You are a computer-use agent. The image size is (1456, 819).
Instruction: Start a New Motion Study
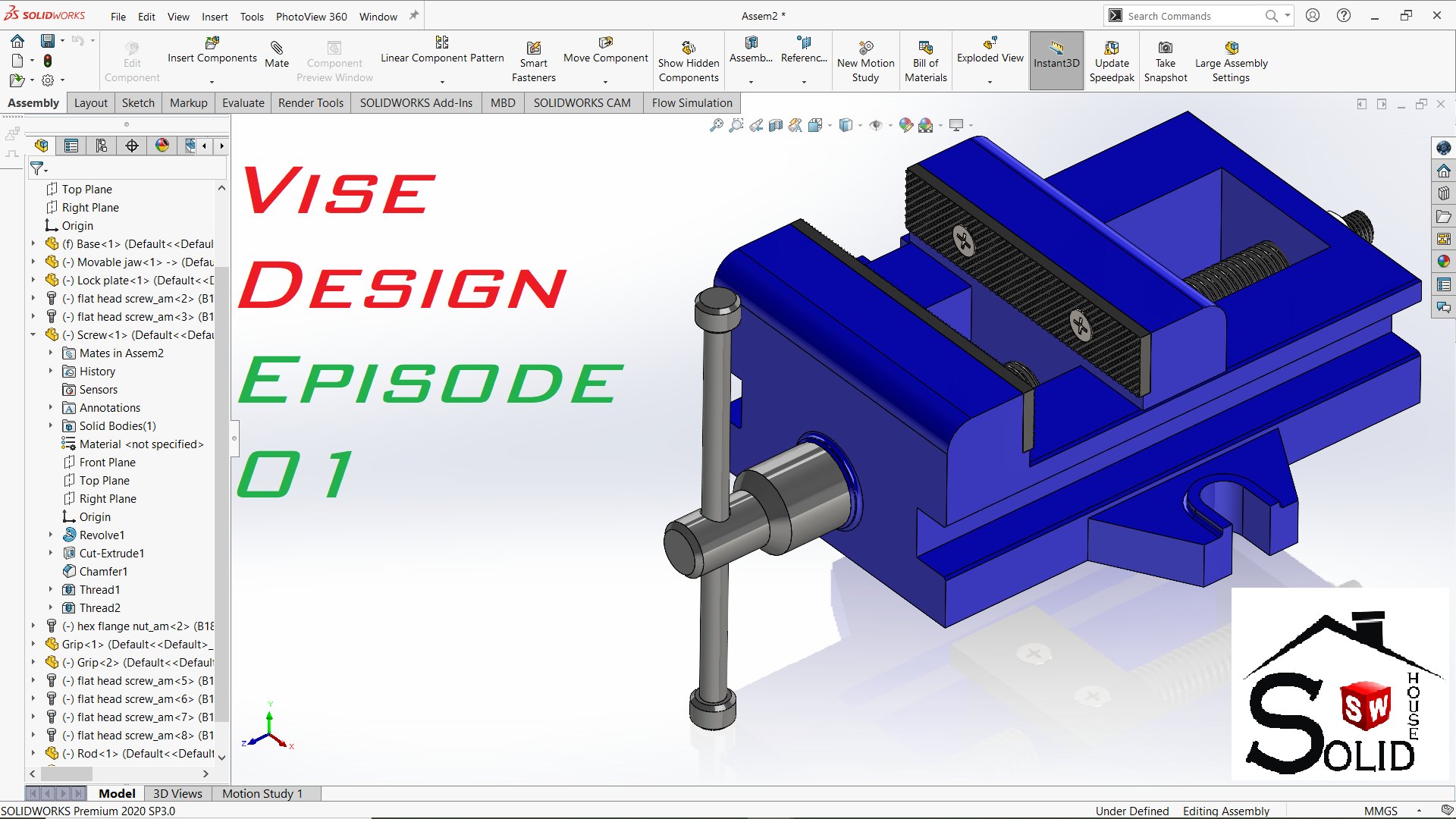[x=865, y=61]
